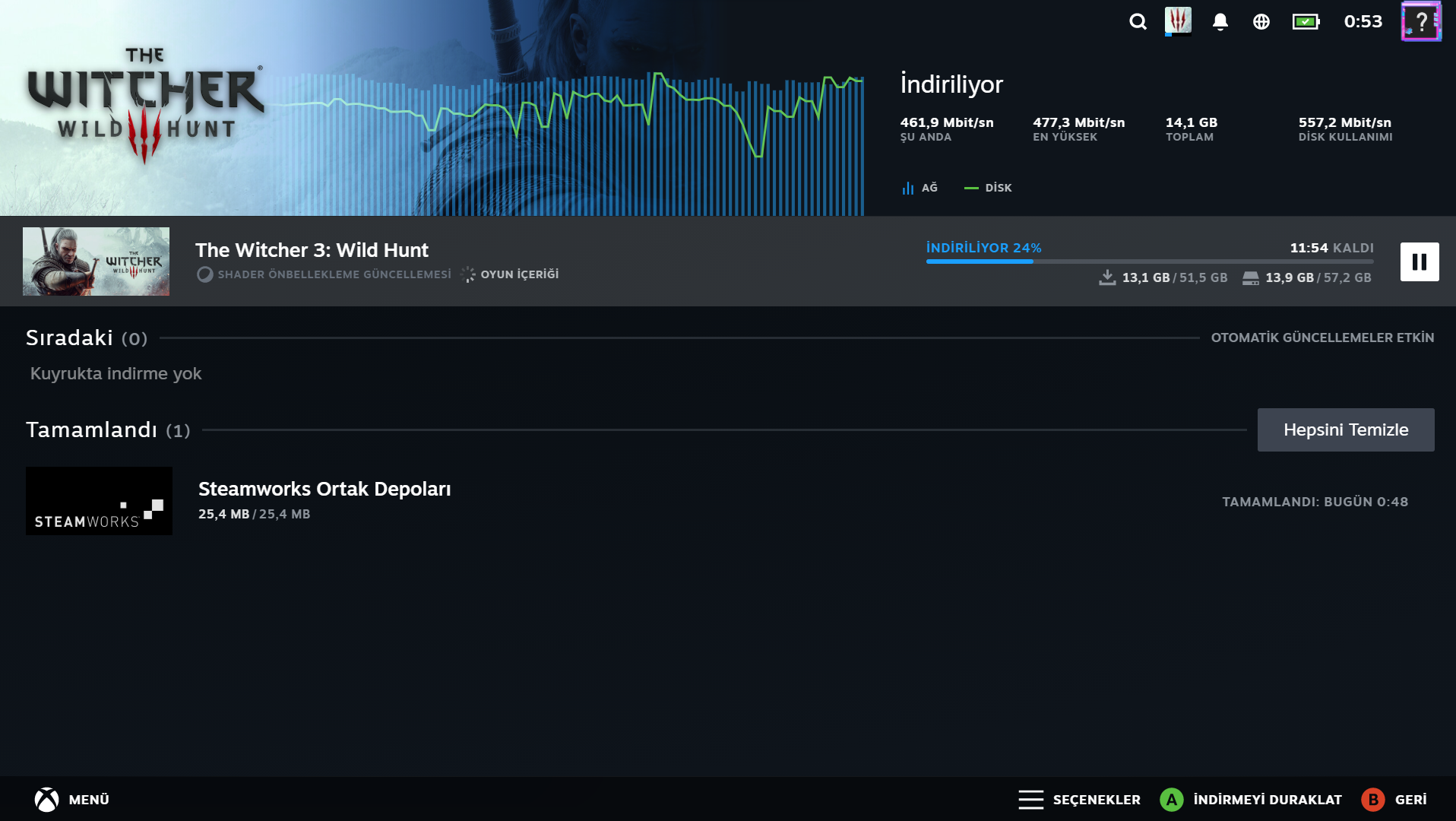
Task: Click The Witcher 3: Wild Hunt title
Action: [x=312, y=250]
